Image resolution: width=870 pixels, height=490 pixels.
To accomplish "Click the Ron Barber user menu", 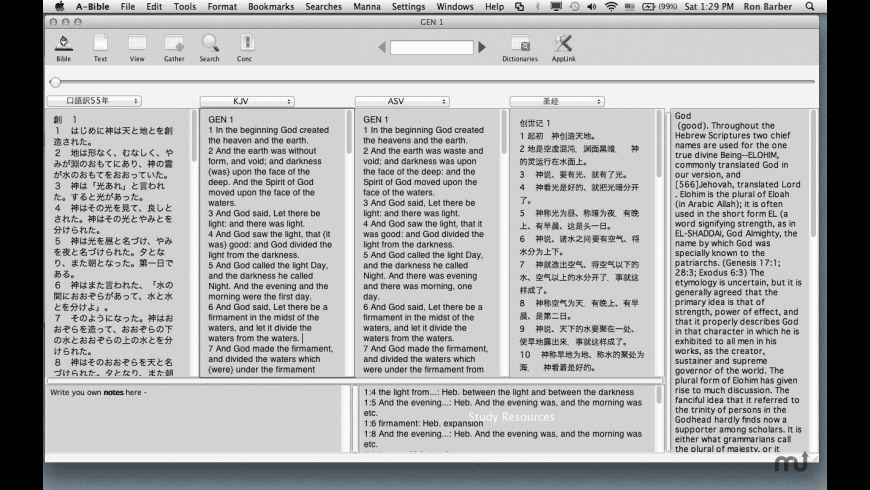I will point(768,7).
